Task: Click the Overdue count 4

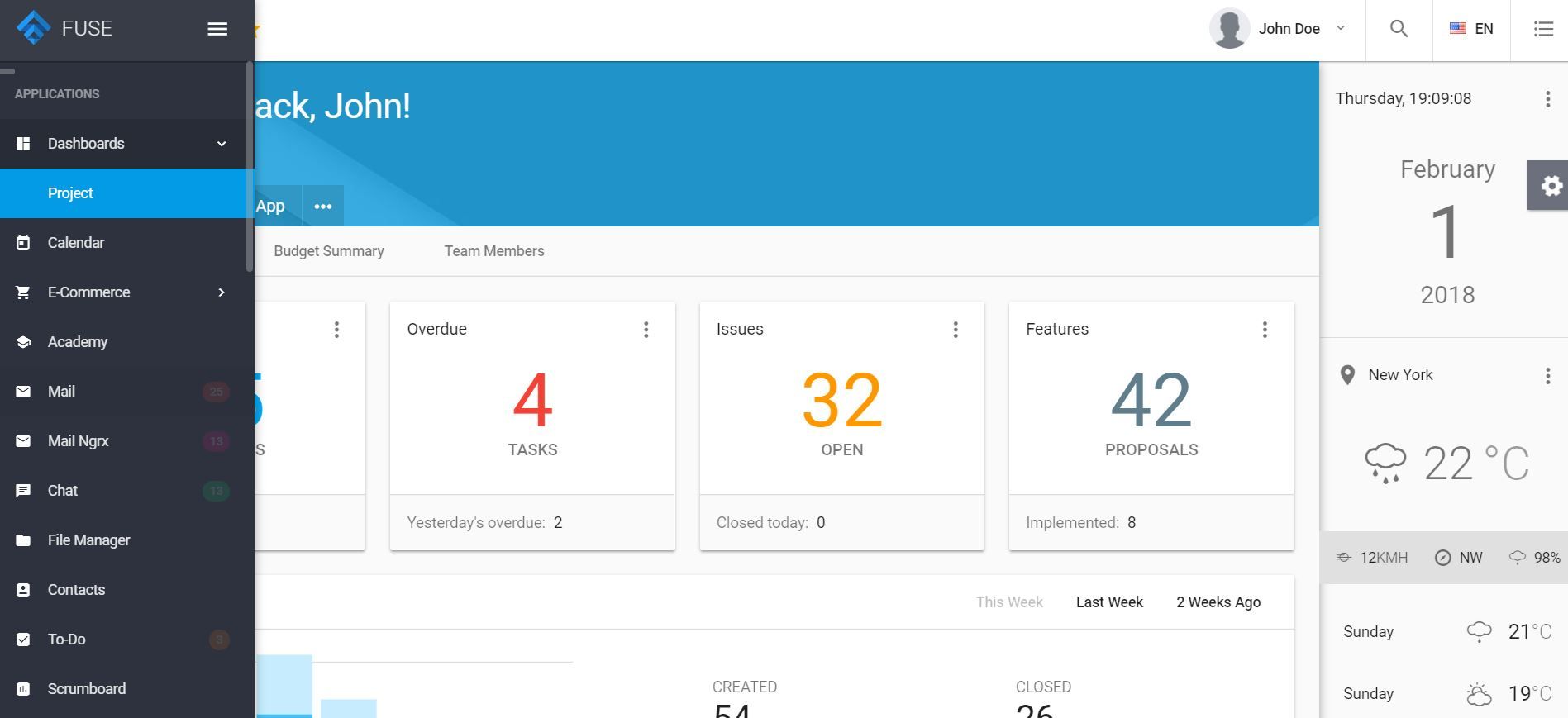Action: click(532, 400)
